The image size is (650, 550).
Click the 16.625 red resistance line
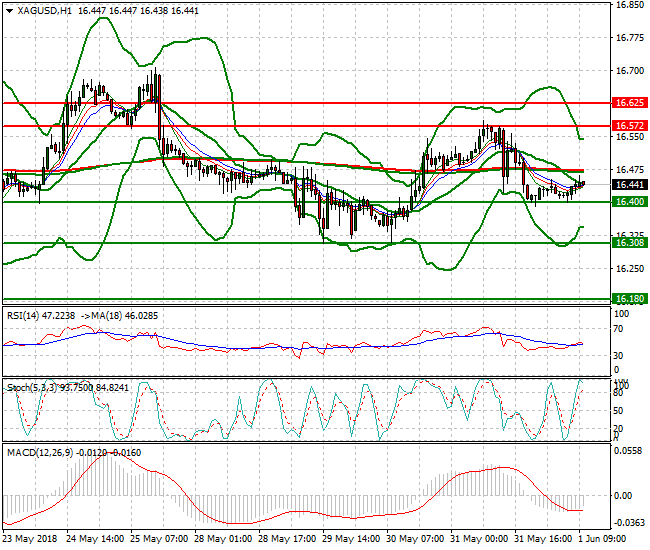[300, 102]
